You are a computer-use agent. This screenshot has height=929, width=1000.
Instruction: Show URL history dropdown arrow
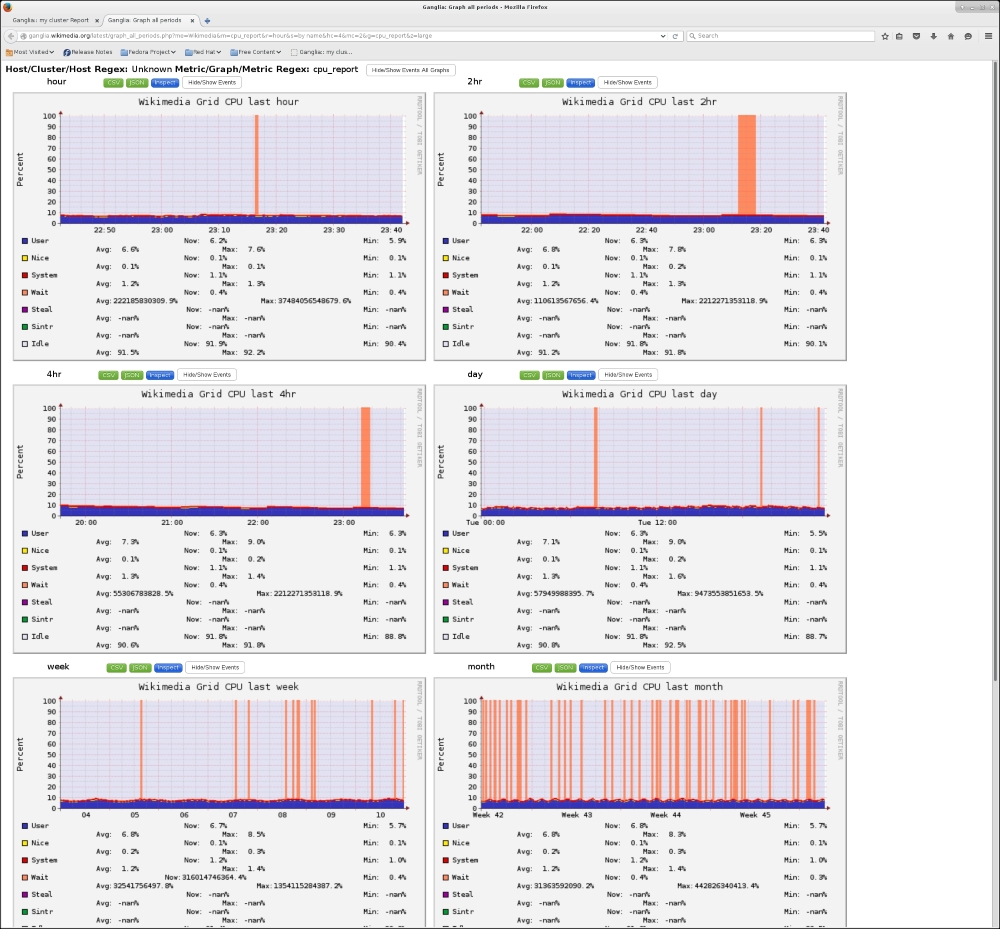(663, 36)
